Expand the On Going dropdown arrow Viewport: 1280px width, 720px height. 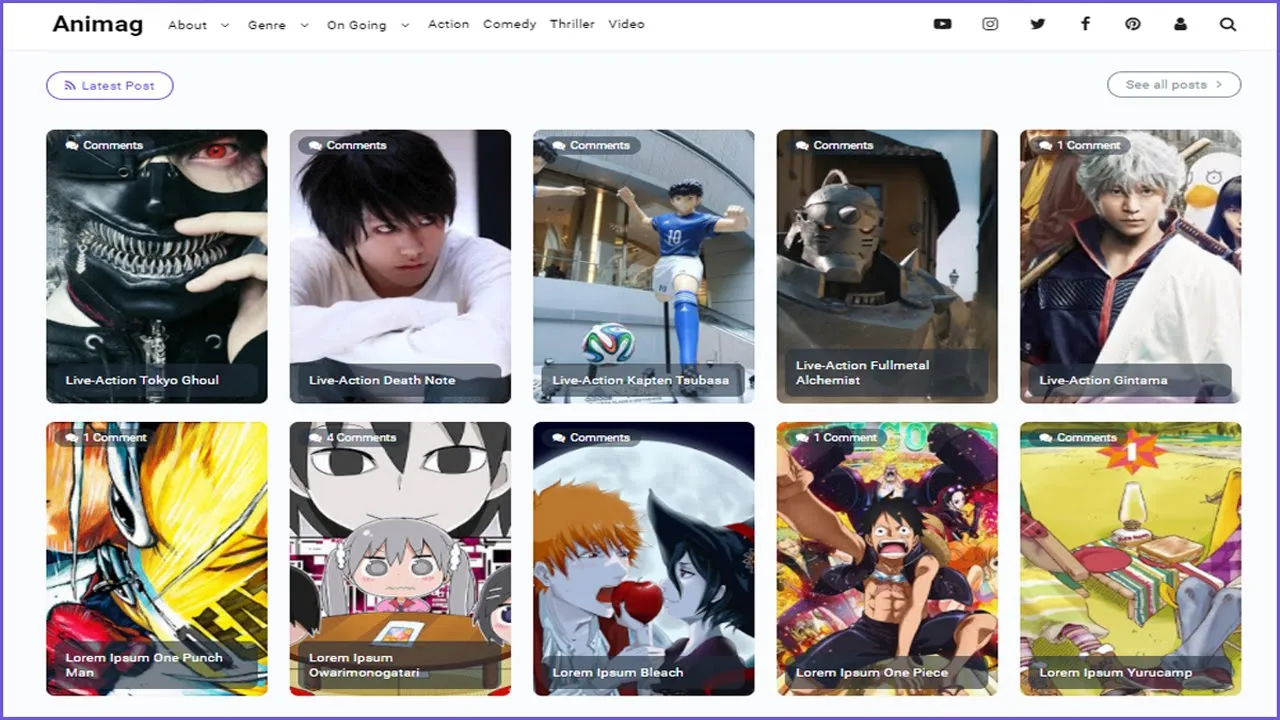pos(405,25)
